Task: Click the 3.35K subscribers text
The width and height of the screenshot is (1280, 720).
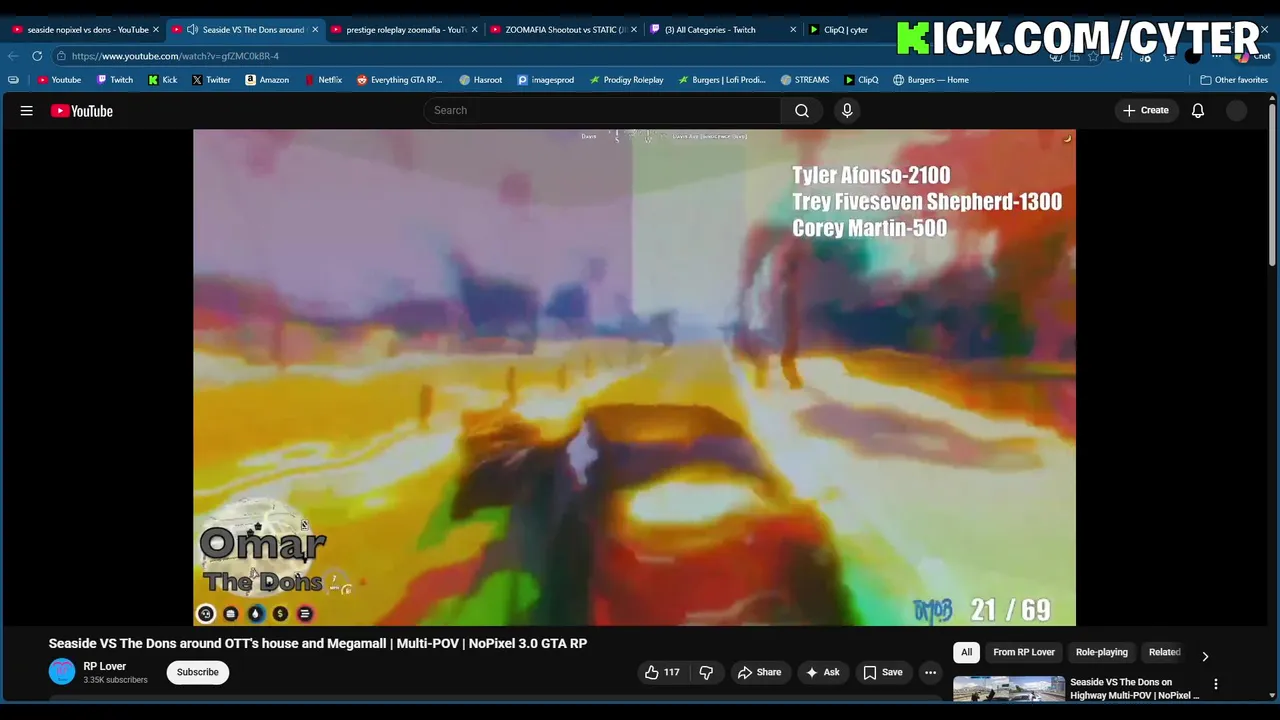Action: point(115,680)
